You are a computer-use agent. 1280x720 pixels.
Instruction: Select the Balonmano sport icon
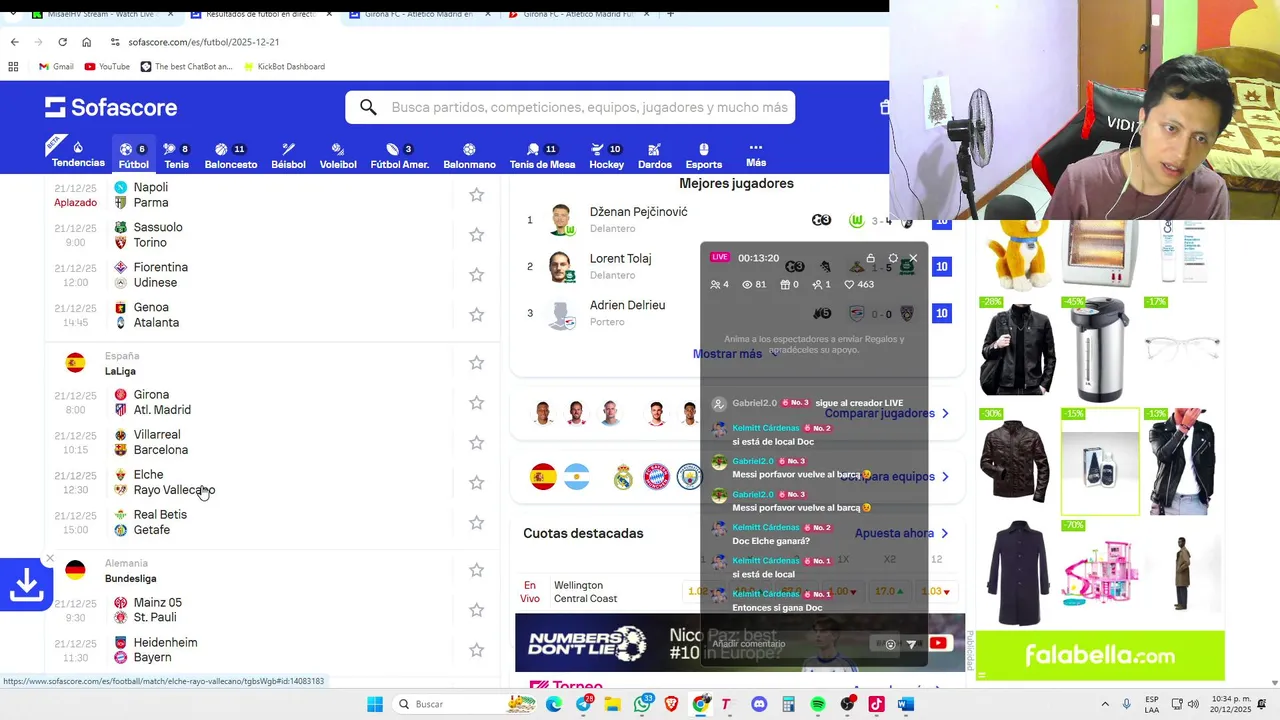pyautogui.click(x=469, y=149)
